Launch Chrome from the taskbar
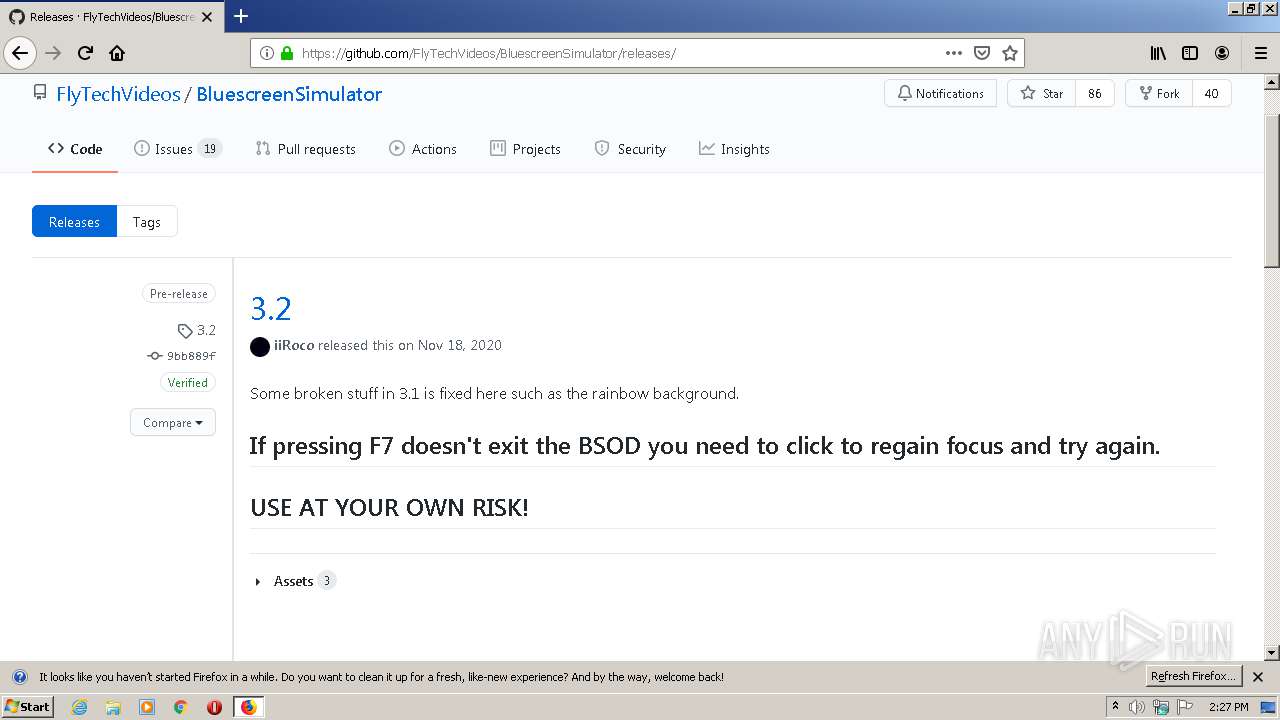Screen dimensions: 1280x720 181,707
